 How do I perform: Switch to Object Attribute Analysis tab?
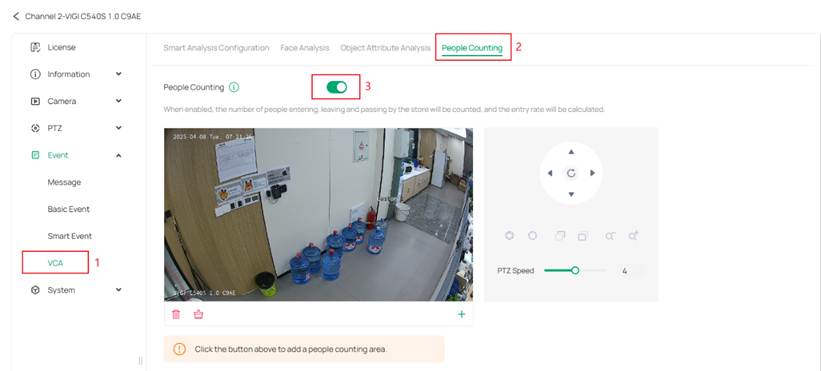coord(385,48)
